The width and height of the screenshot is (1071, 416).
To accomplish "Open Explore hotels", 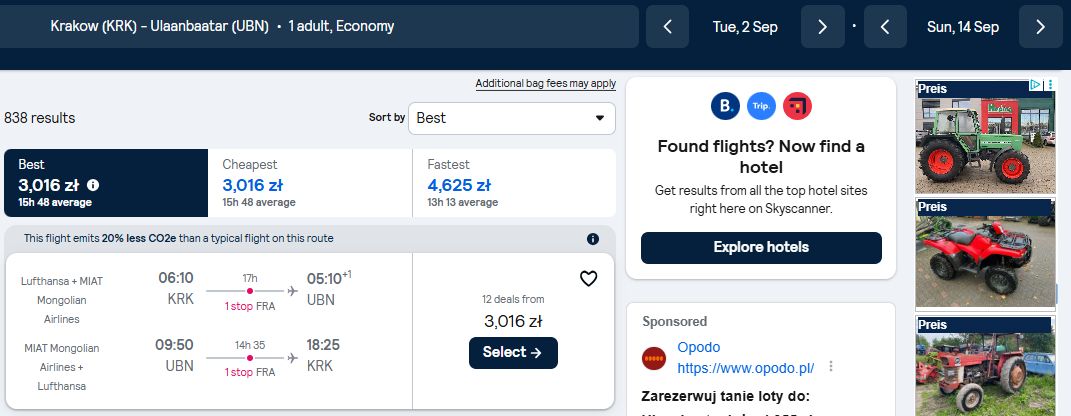I will tap(761, 247).
